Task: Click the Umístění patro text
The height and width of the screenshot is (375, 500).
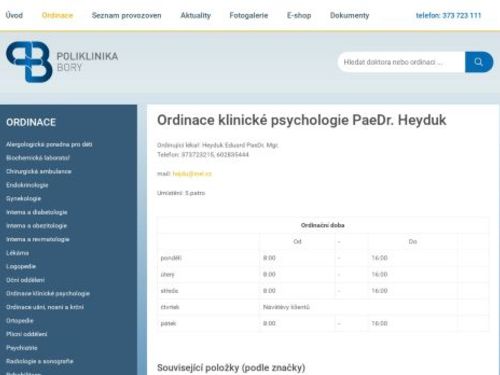Action: point(181,193)
